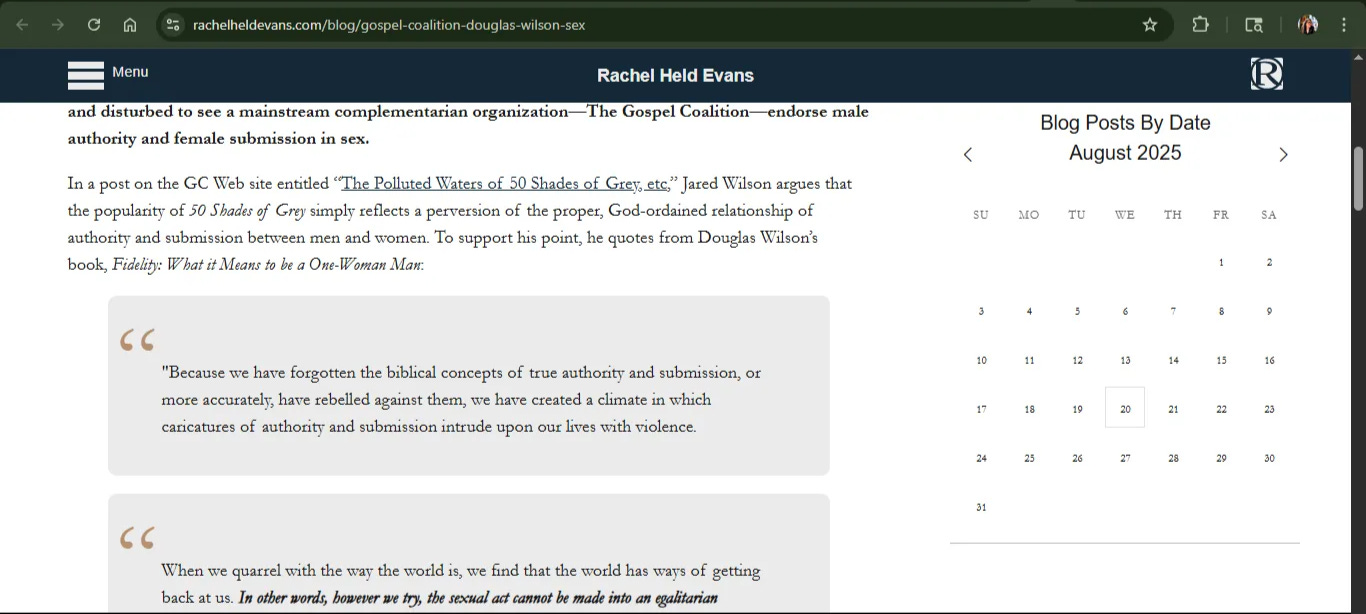1366x614 pixels.
Task: Open the hamburger Menu icon
Action: point(86,75)
